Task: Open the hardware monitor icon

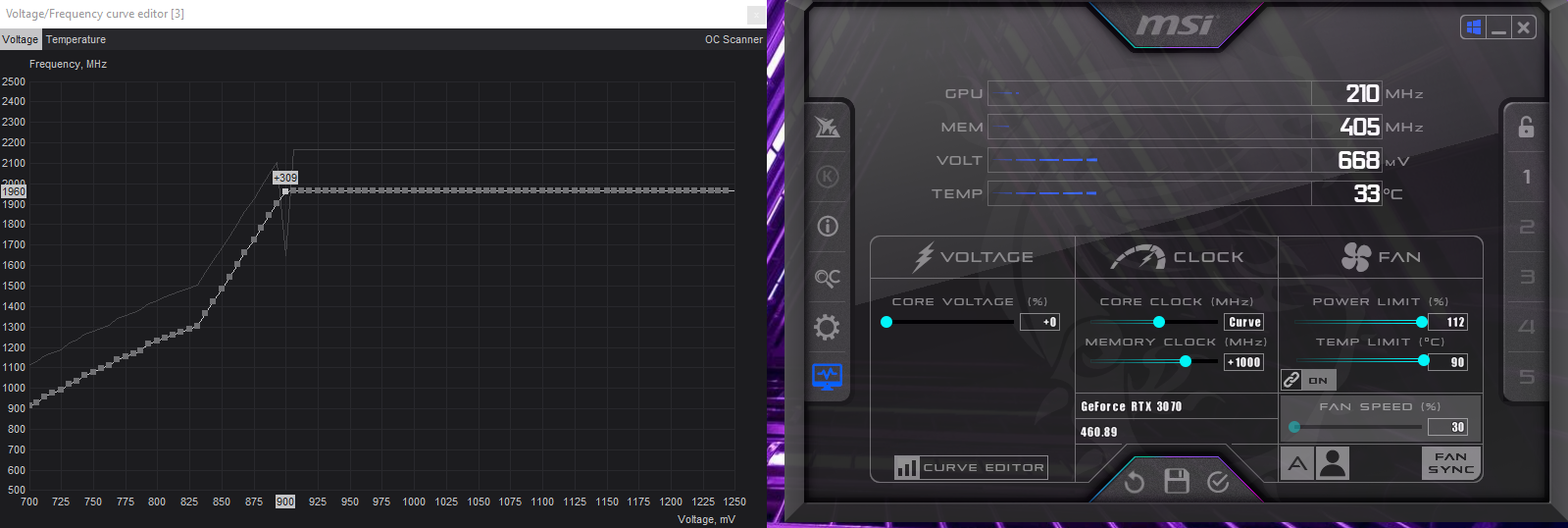Action: tap(828, 377)
